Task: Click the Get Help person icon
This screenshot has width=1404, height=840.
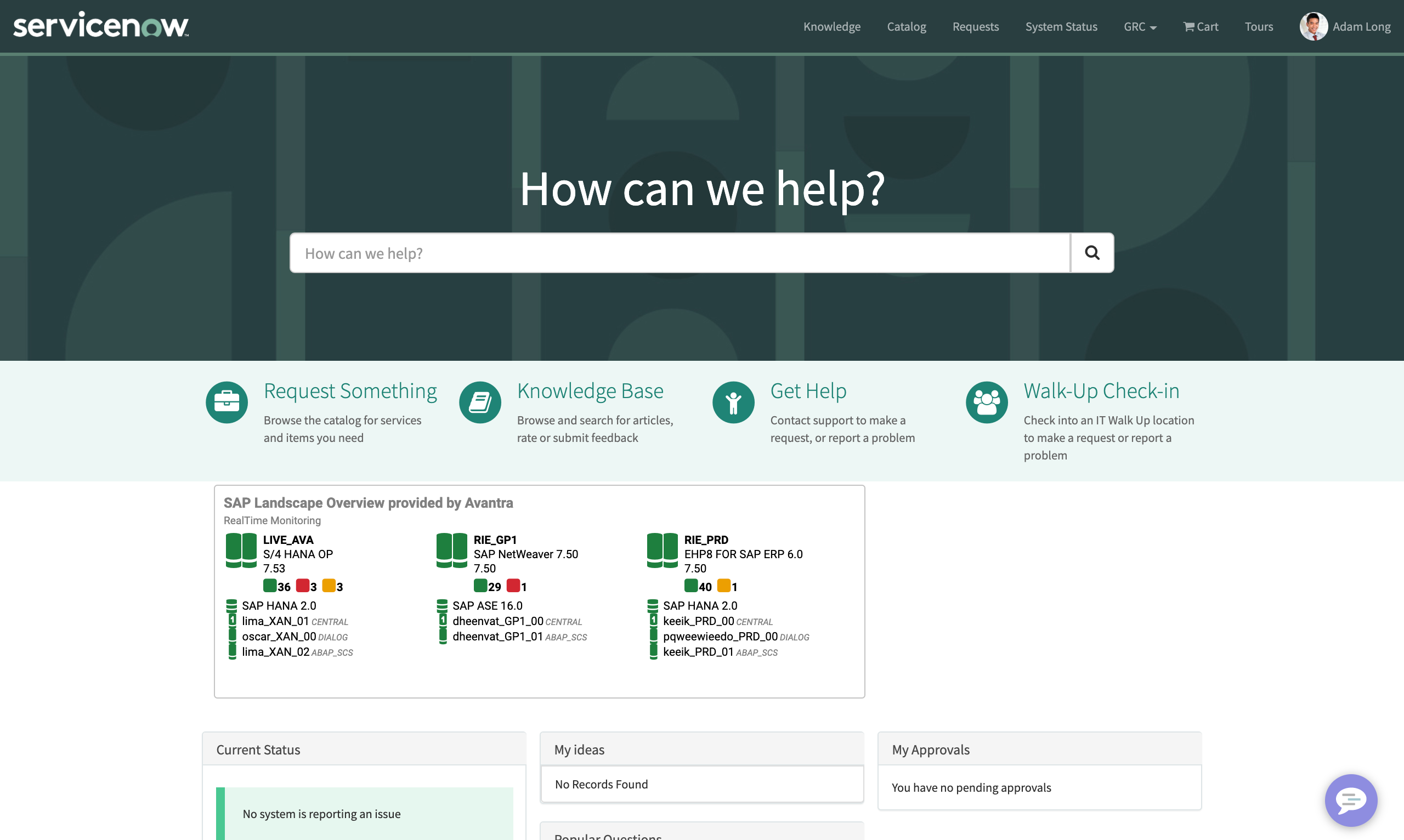Action: [733, 402]
